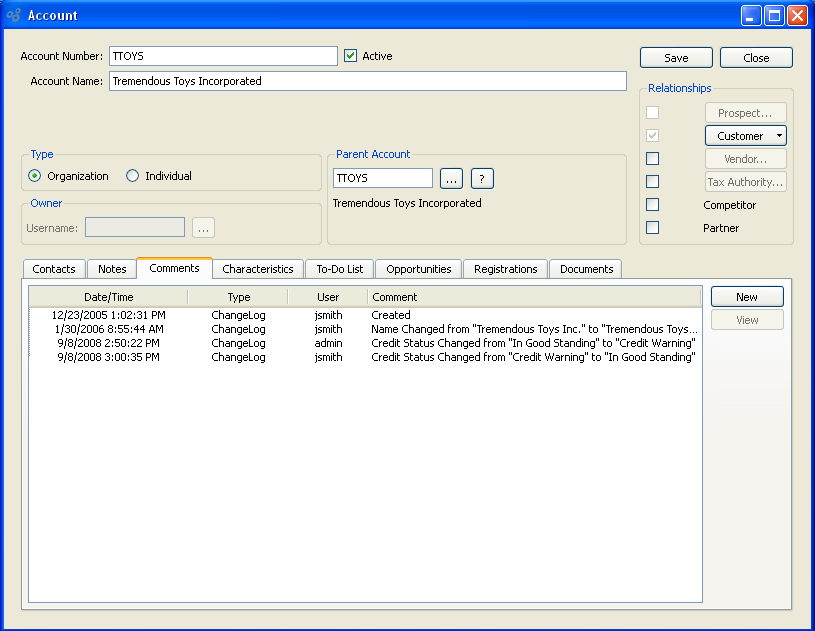Expand the Customer dropdown button
Screen dimensions: 815x631
(x=780, y=136)
